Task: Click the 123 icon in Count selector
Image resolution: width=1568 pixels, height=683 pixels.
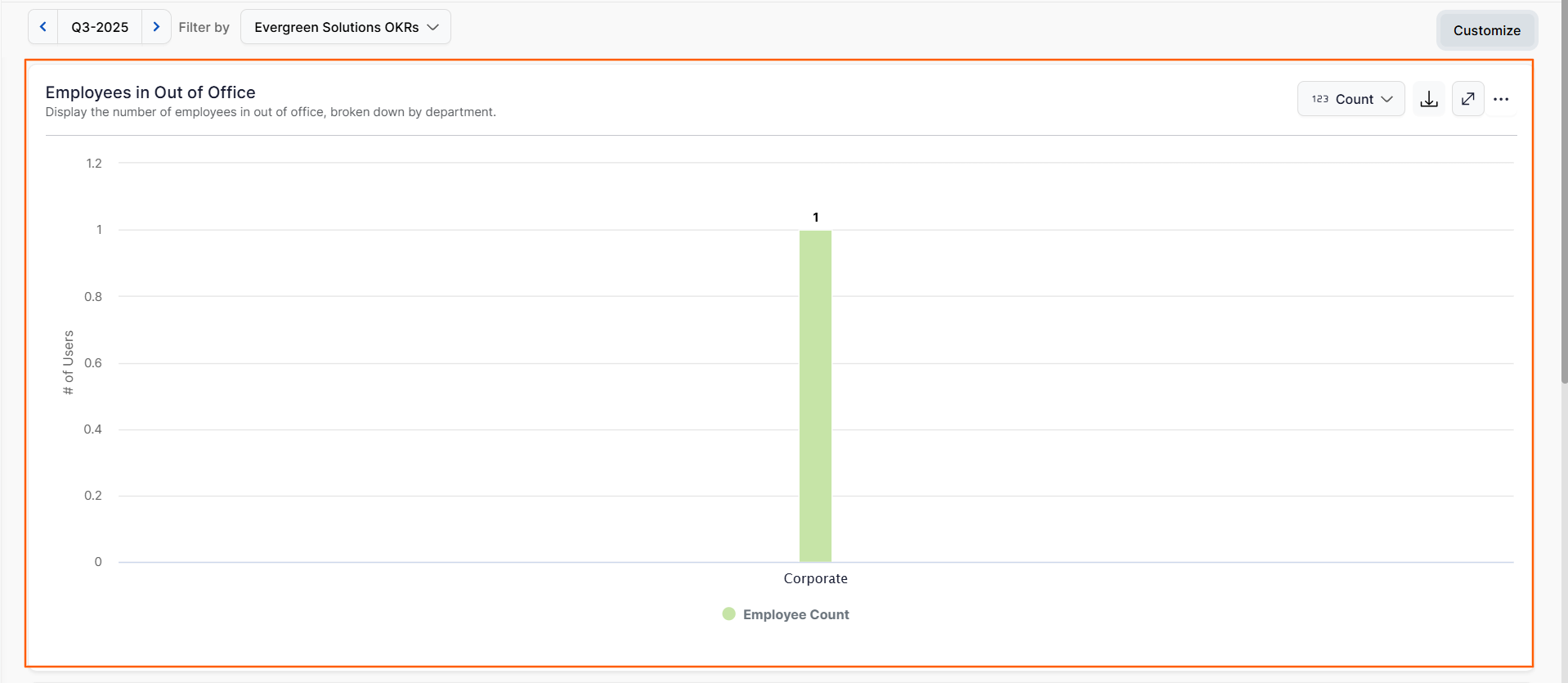Action: [x=1320, y=99]
